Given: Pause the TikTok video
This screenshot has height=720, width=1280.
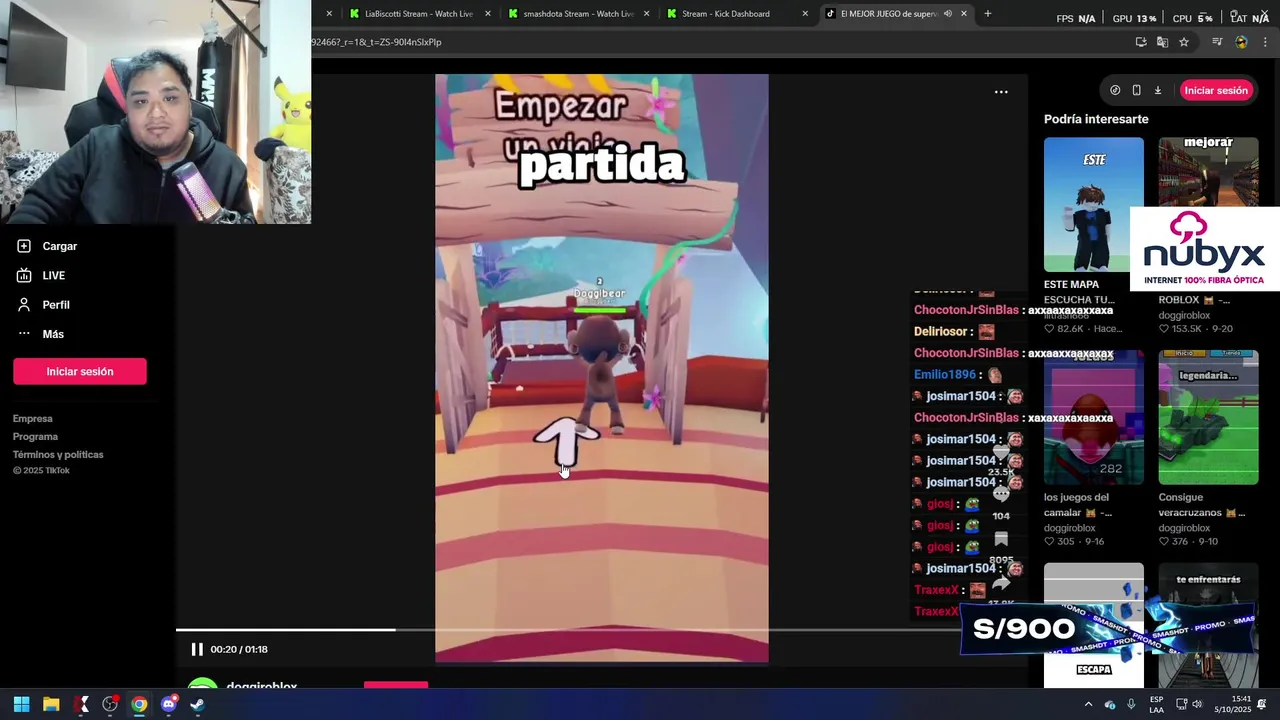Looking at the screenshot, I should [197, 649].
